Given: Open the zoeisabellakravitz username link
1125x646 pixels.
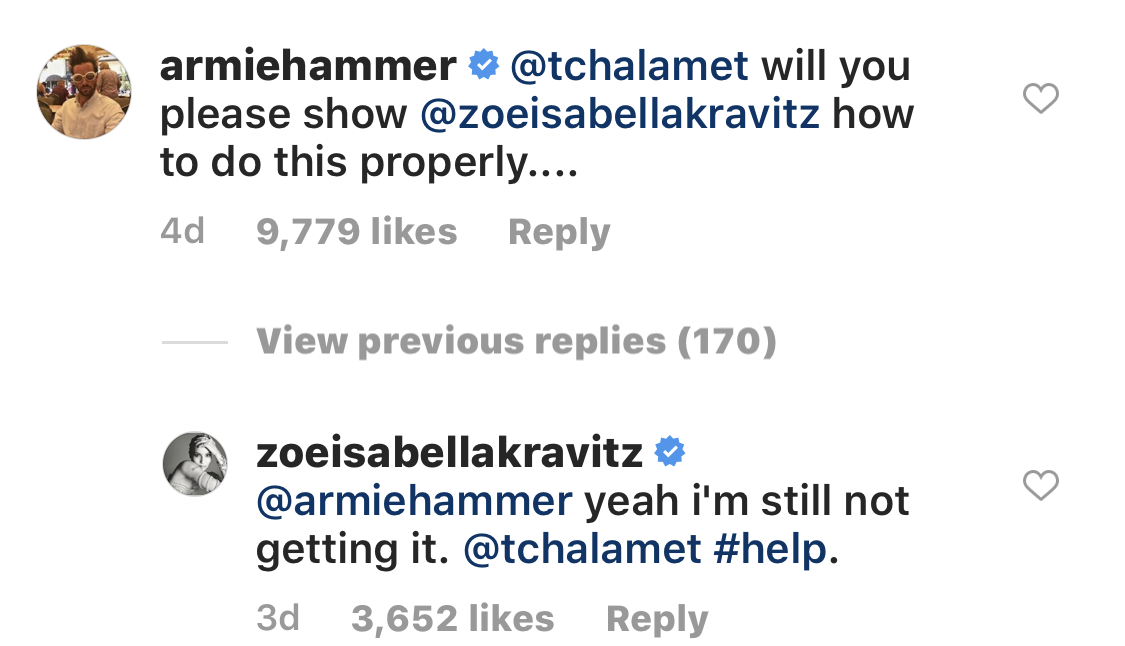Looking at the screenshot, I should point(449,453).
